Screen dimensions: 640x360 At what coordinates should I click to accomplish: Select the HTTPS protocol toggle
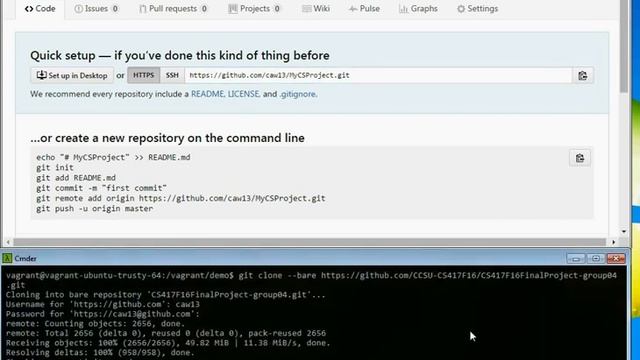[x=144, y=76]
